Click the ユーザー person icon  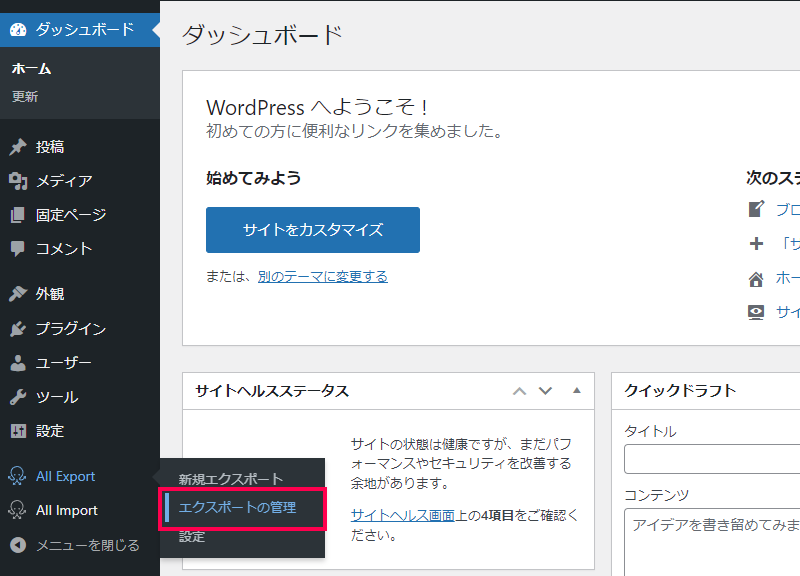pos(18,363)
